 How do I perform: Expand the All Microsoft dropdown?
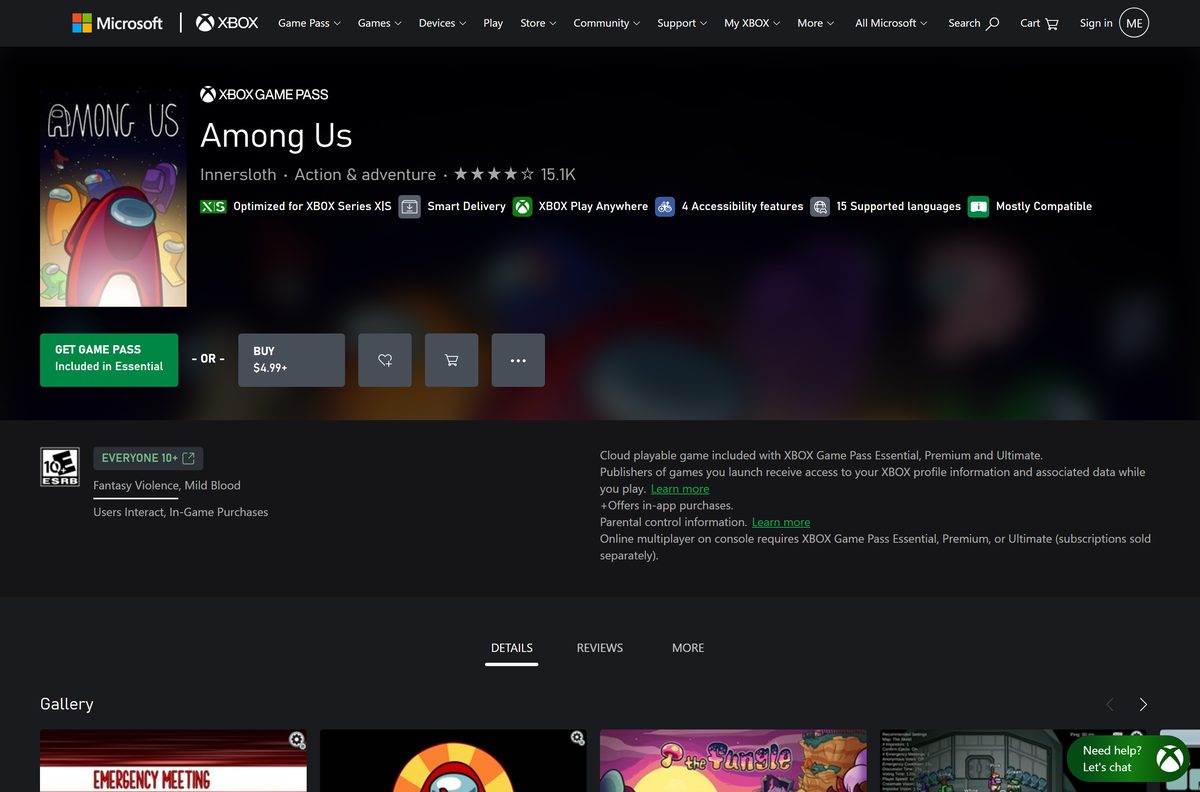click(891, 23)
